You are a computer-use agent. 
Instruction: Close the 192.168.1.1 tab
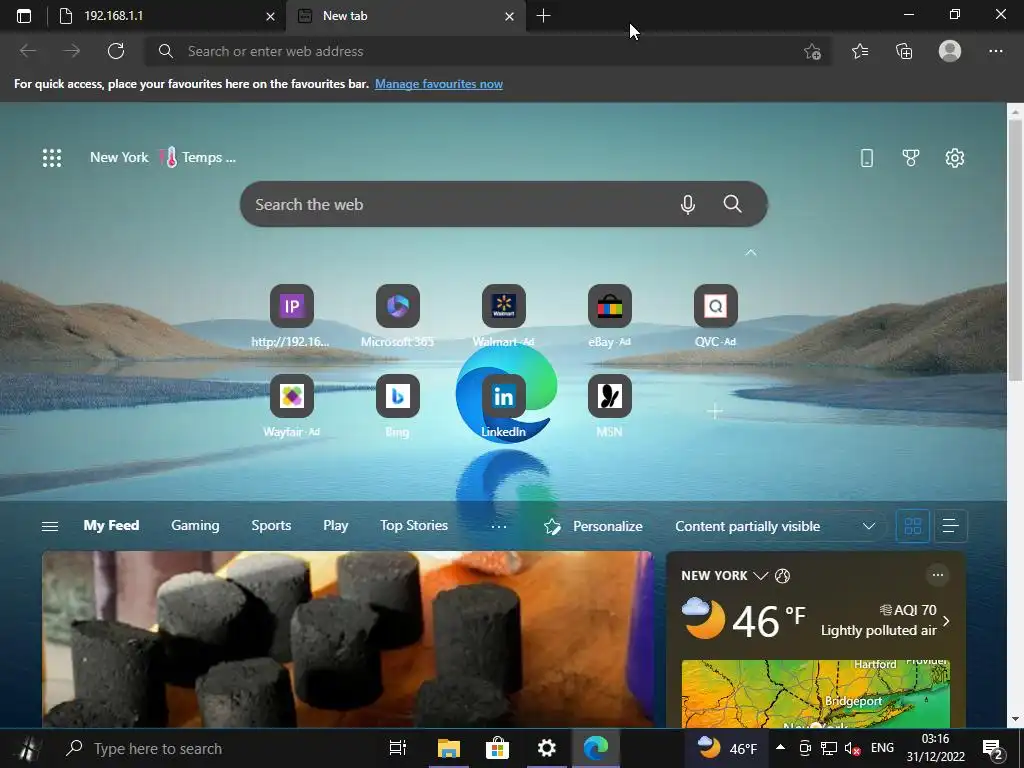click(x=270, y=16)
